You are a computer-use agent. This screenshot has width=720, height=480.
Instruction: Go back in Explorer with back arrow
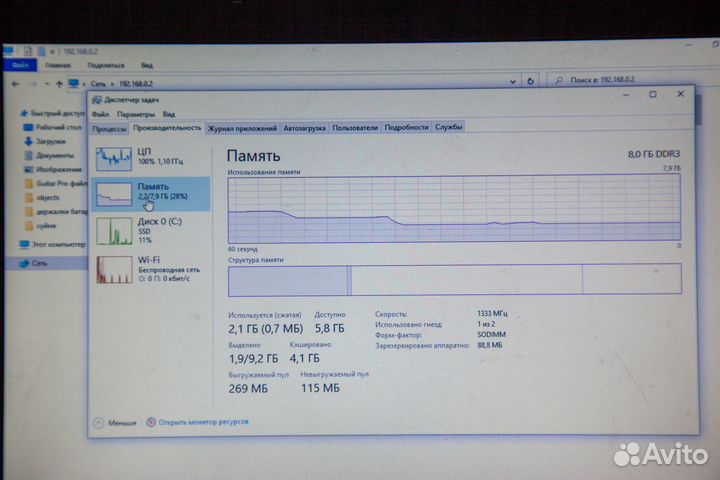pyautogui.click(x=15, y=84)
